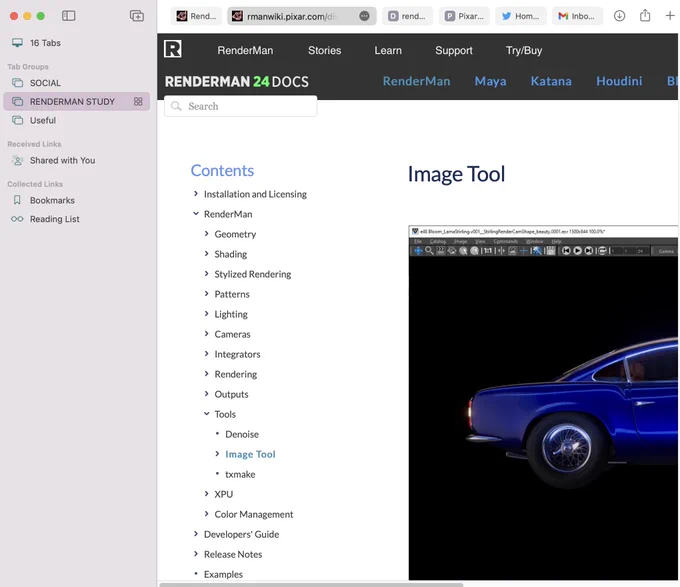Expand the Developers' Guide chevron

click(x=196, y=534)
